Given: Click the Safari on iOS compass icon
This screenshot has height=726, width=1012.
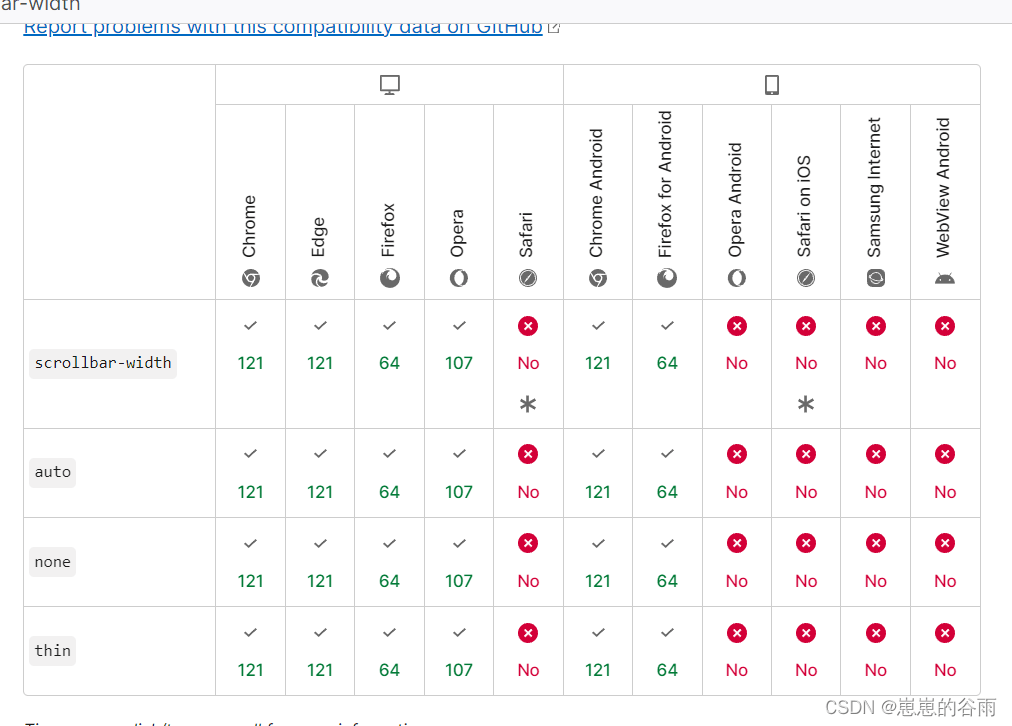Looking at the screenshot, I should (805, 278).
